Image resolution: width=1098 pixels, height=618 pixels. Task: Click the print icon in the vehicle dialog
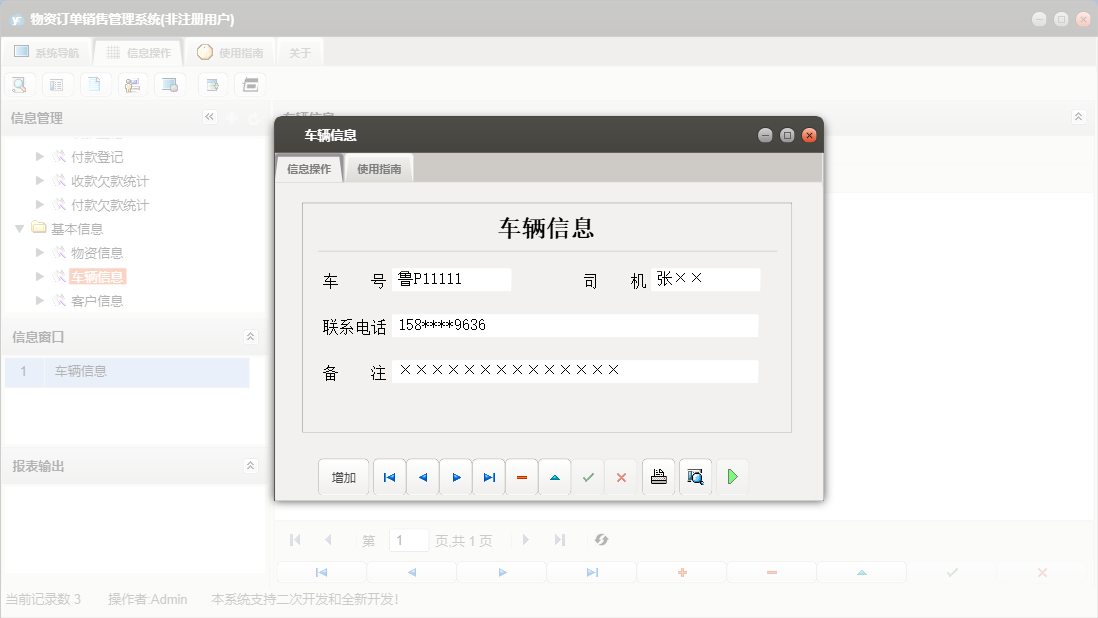658,477
